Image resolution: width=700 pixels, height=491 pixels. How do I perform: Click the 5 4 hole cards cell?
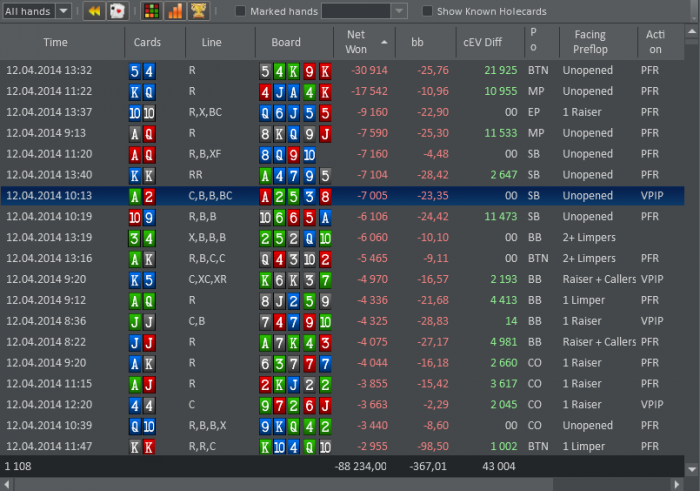(142, 71)
